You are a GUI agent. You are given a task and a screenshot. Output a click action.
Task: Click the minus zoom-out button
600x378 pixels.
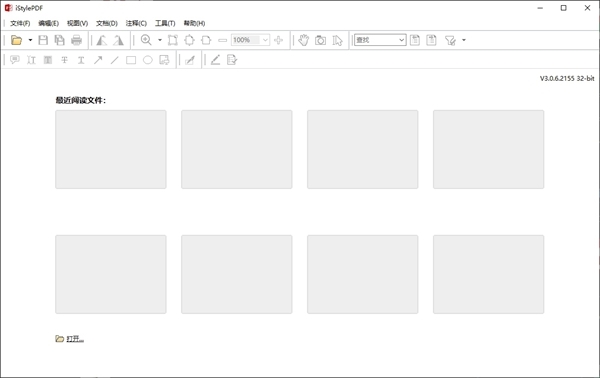click(222, 40)
